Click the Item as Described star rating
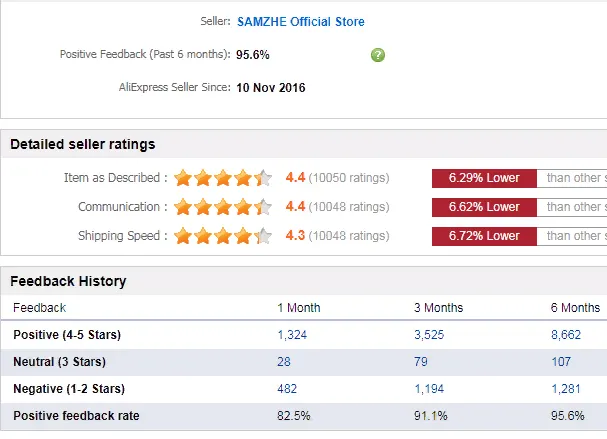This screenshot has width=607, height=439. [x=222, y=178]
